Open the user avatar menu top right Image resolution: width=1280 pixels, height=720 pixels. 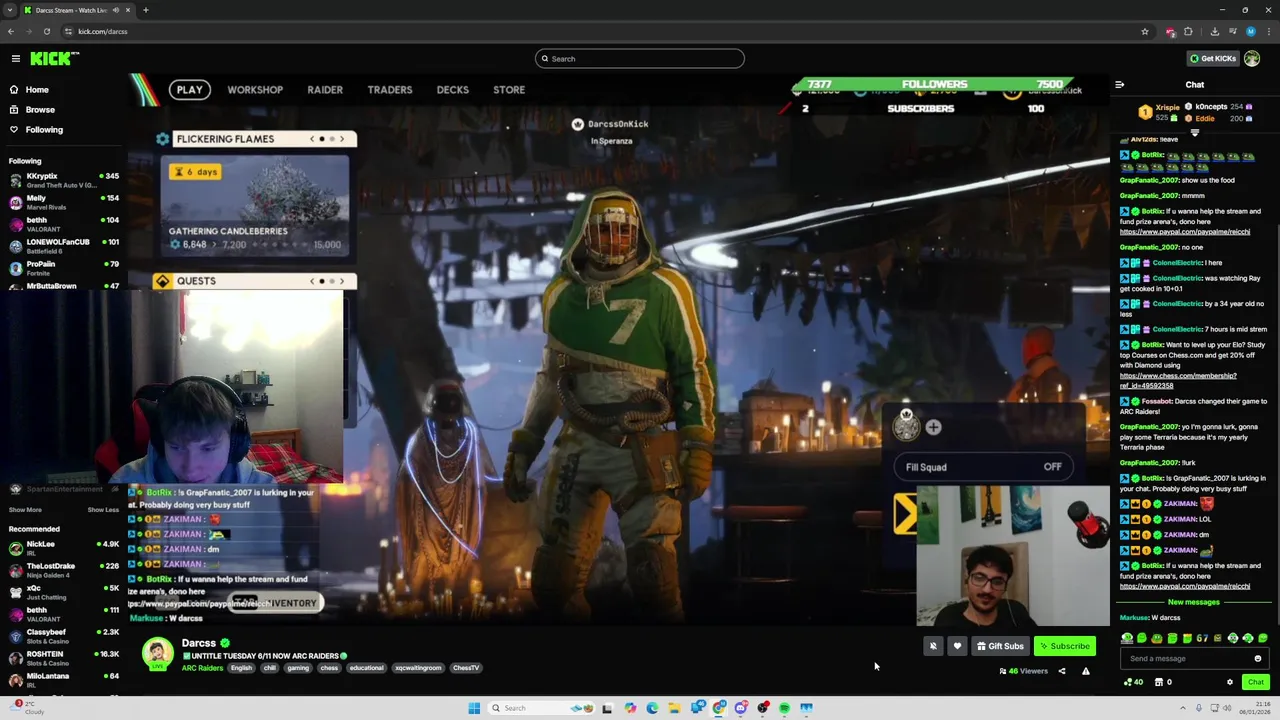[x=1252, y=58]
